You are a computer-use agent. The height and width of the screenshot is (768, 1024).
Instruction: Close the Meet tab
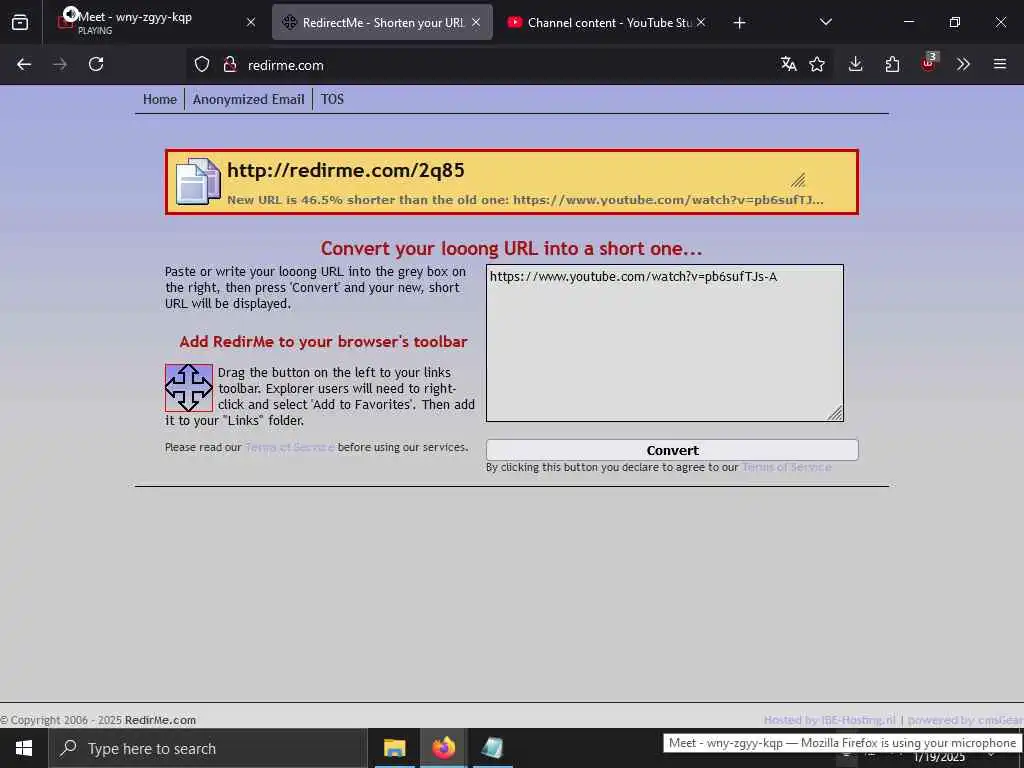[251, 22]
